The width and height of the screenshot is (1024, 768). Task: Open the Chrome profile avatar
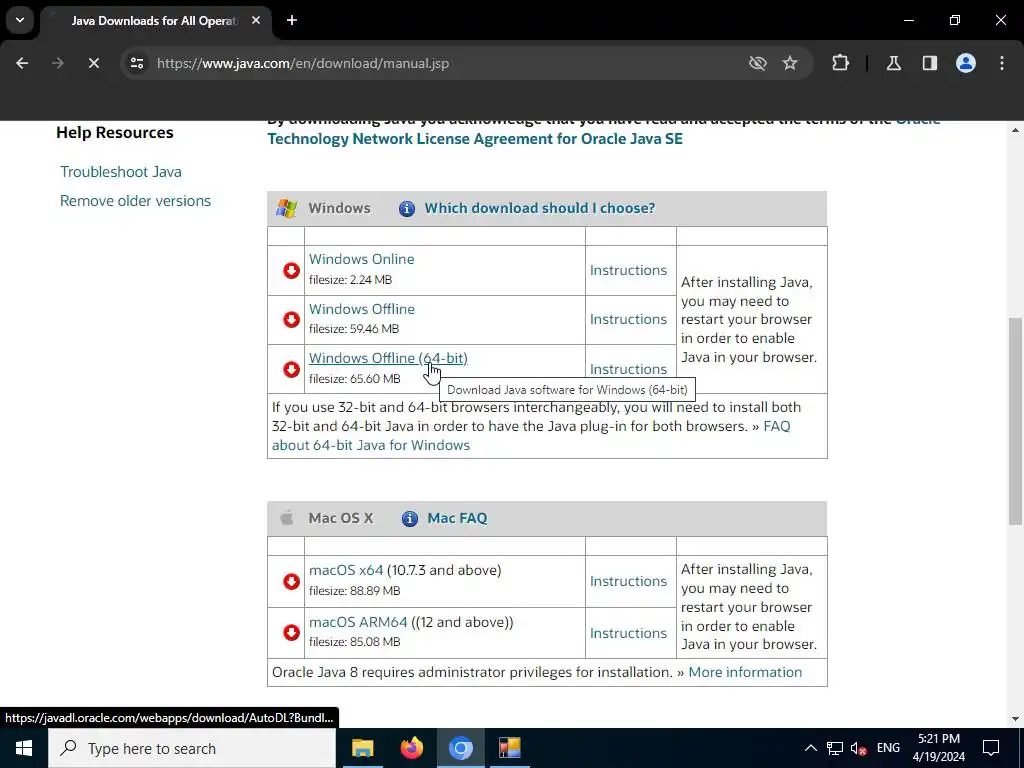coord(966,63)
